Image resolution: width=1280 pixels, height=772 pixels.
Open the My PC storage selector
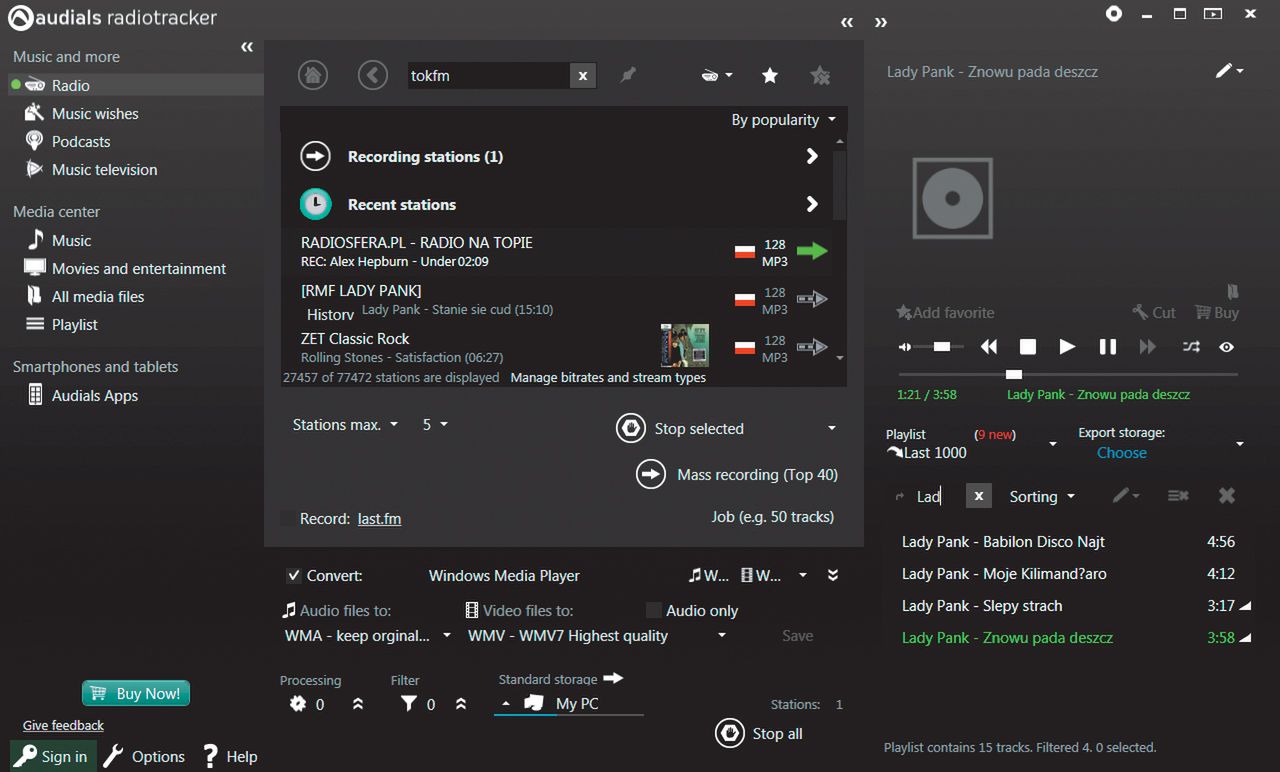(569, 703)
